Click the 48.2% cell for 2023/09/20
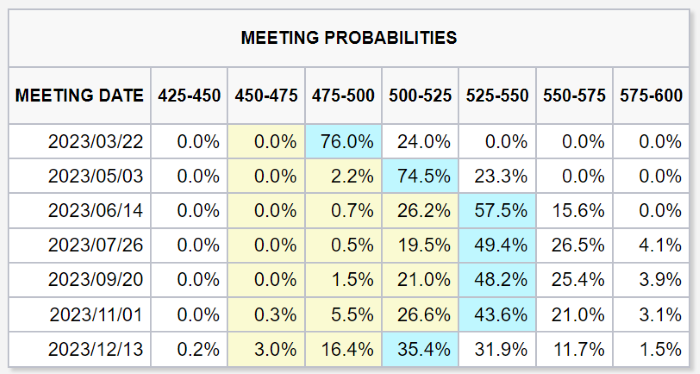700x374 pixels. (x=497, y=280)
